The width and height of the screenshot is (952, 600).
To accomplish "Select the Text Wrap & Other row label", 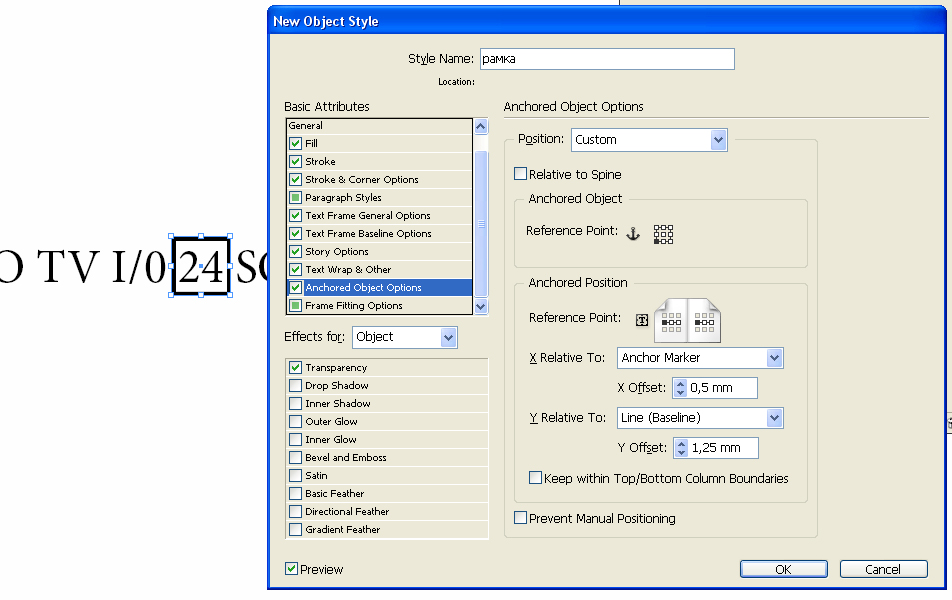I will pos(348,269).
